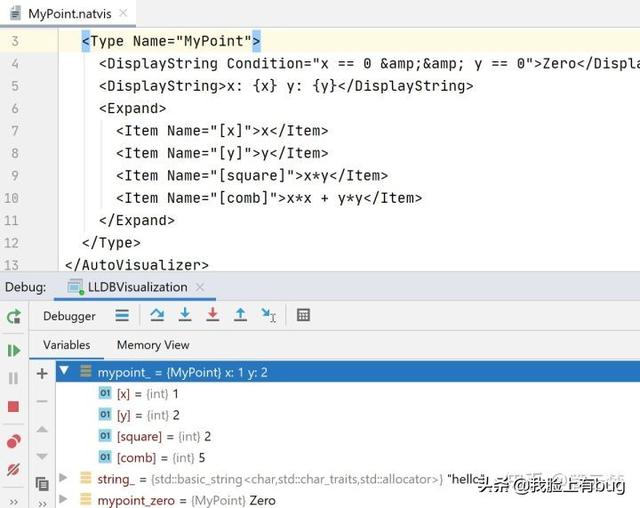Screen dimensions: 640x508
Task: Close the LLDBVisualization debug session tab
Action: pos(200,287)
